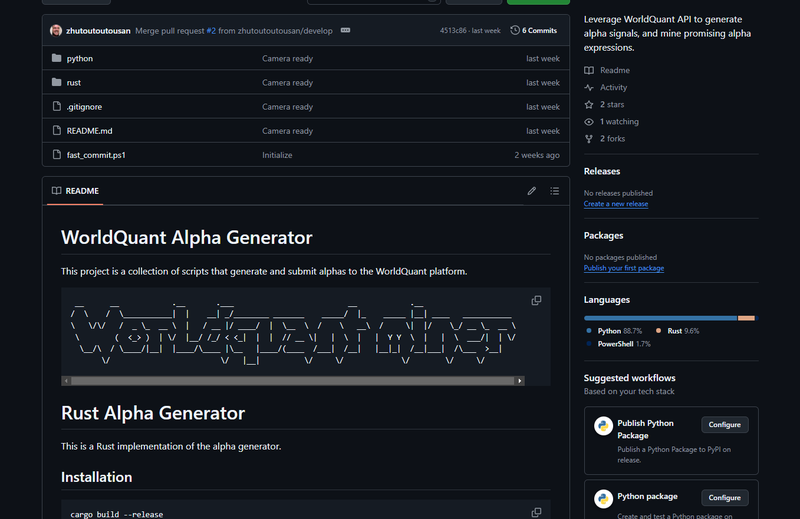Viewport: 800px width, 519px height.
Task: Copy the ASCII art code block
Action: (x=536, y=300)
